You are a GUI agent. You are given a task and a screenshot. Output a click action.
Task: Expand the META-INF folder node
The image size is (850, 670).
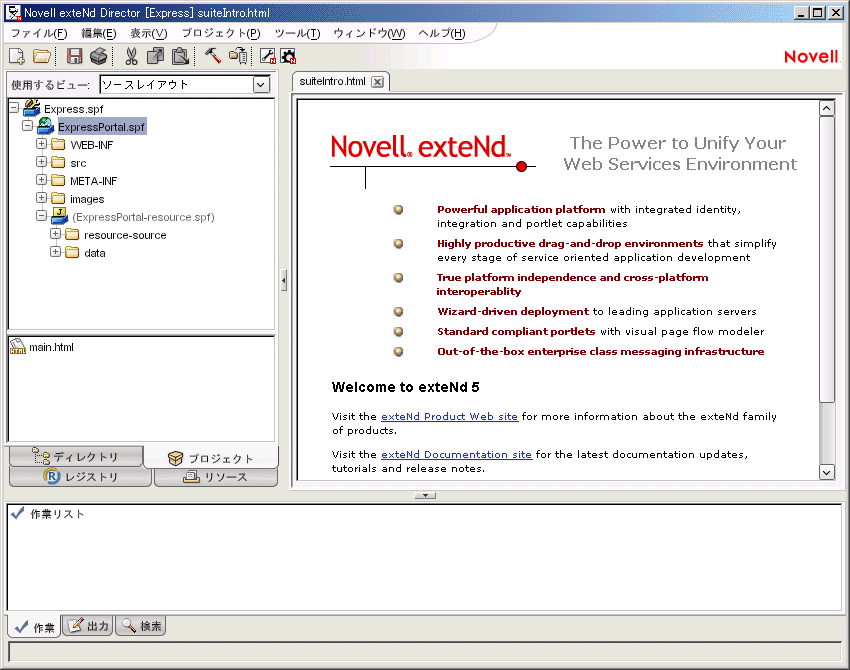coord(41,179)
